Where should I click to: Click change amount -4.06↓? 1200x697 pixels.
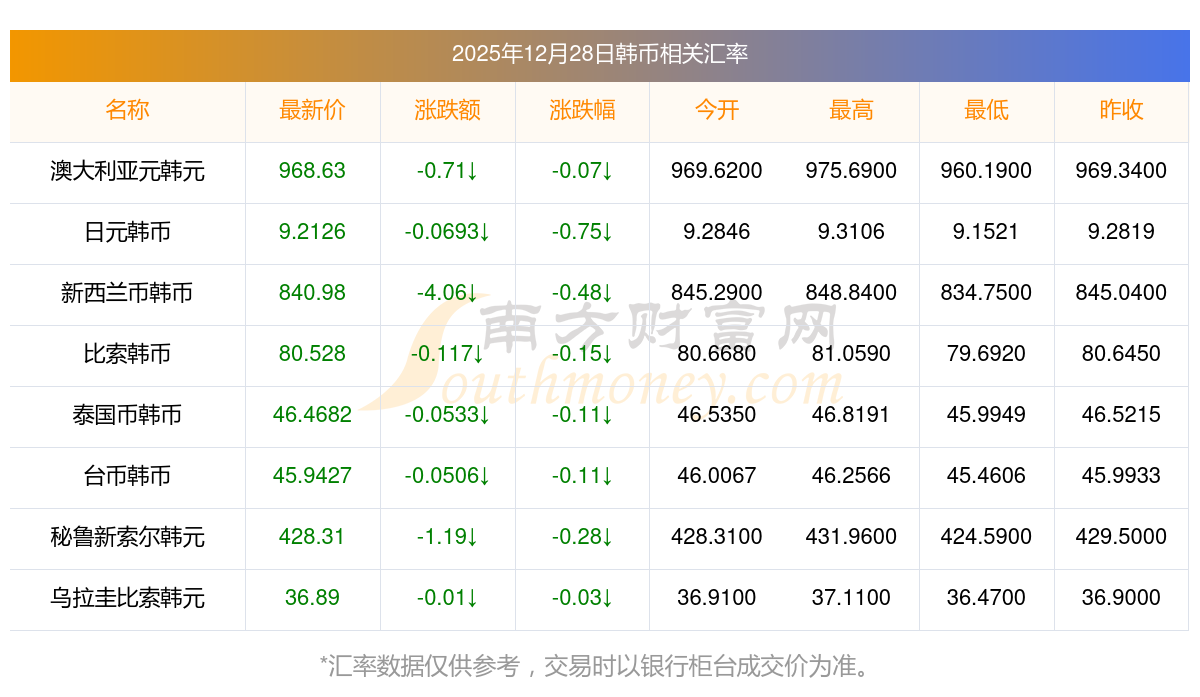(x=447, y=293)
